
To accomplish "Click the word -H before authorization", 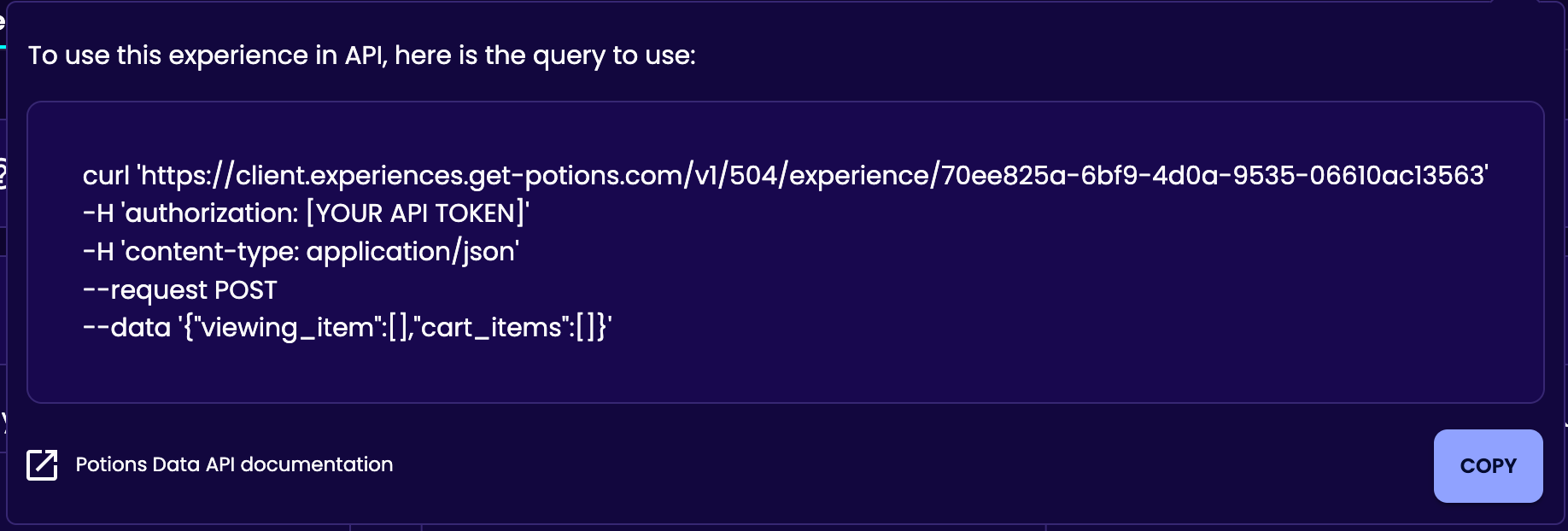I will pos(98,213).
